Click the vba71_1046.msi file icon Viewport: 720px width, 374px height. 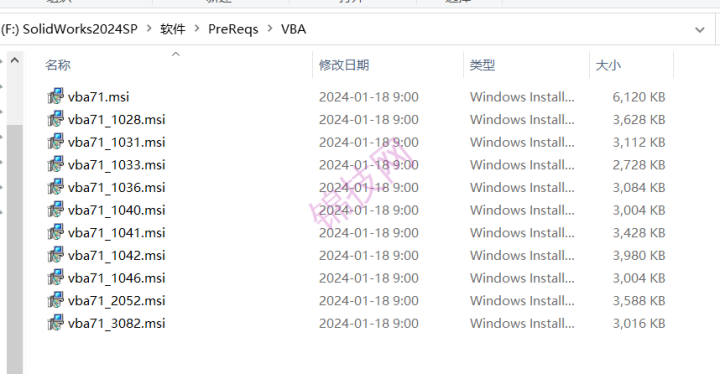[x=56, y=278]
